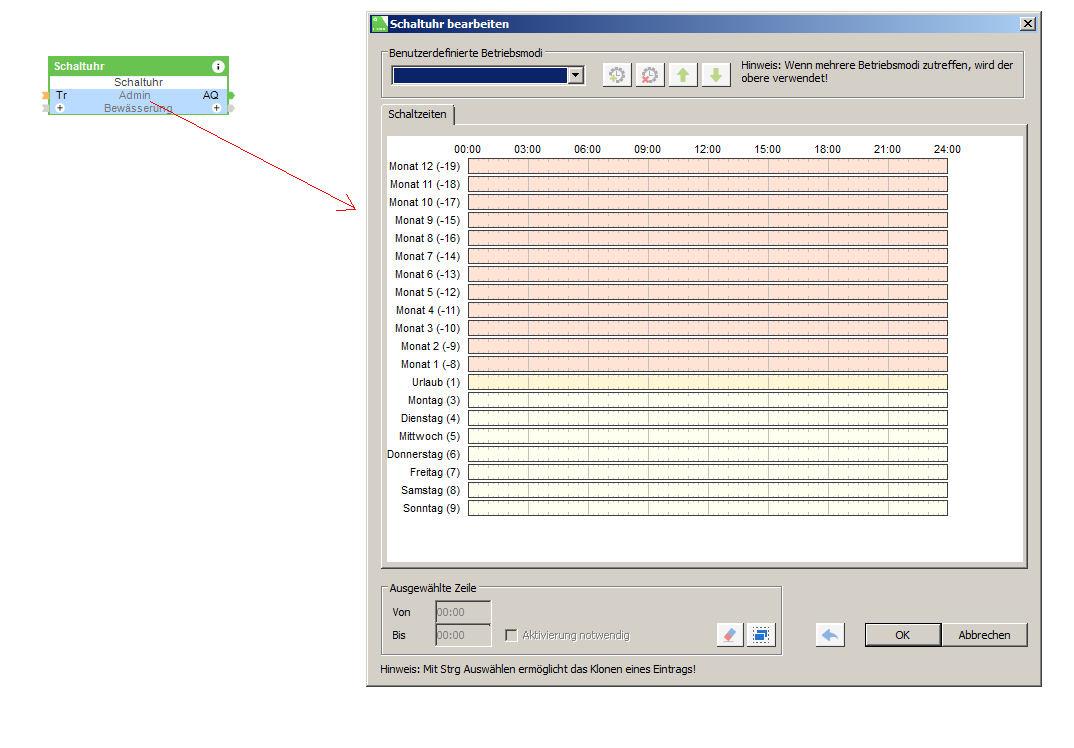This screenshot has width=1074, height=748.
Task: Expand inputs with left plus on Schaltuhr block
Action: pos(60,108)
